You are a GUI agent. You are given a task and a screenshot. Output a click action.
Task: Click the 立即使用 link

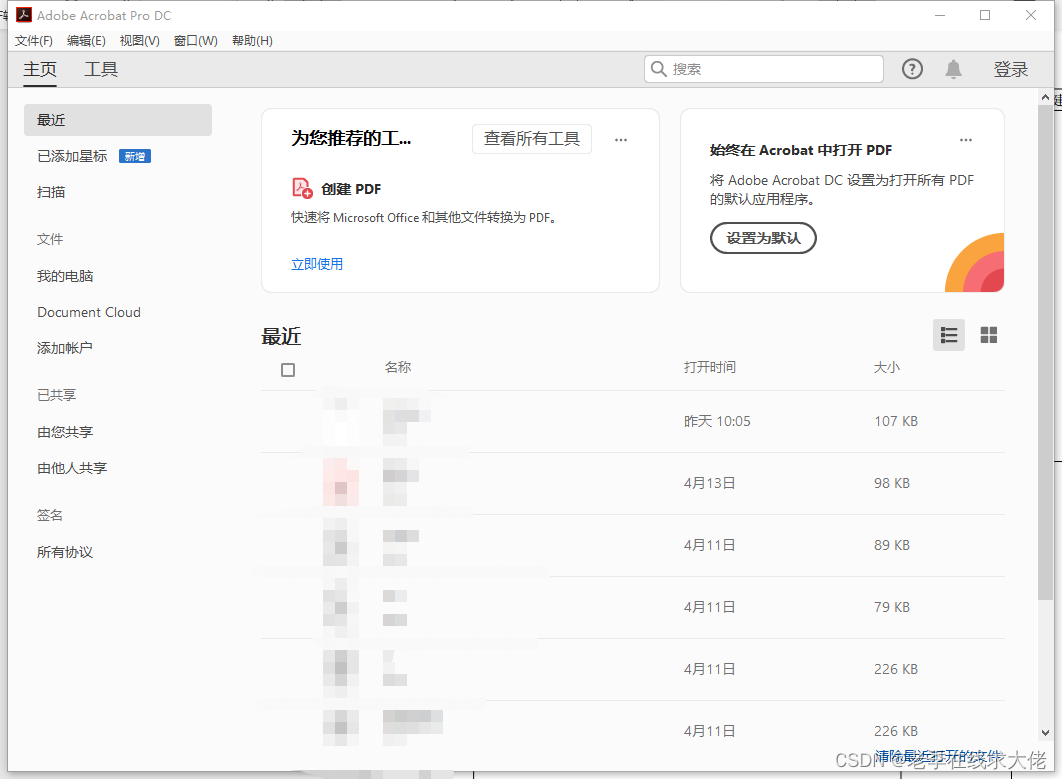pos(317,264)
